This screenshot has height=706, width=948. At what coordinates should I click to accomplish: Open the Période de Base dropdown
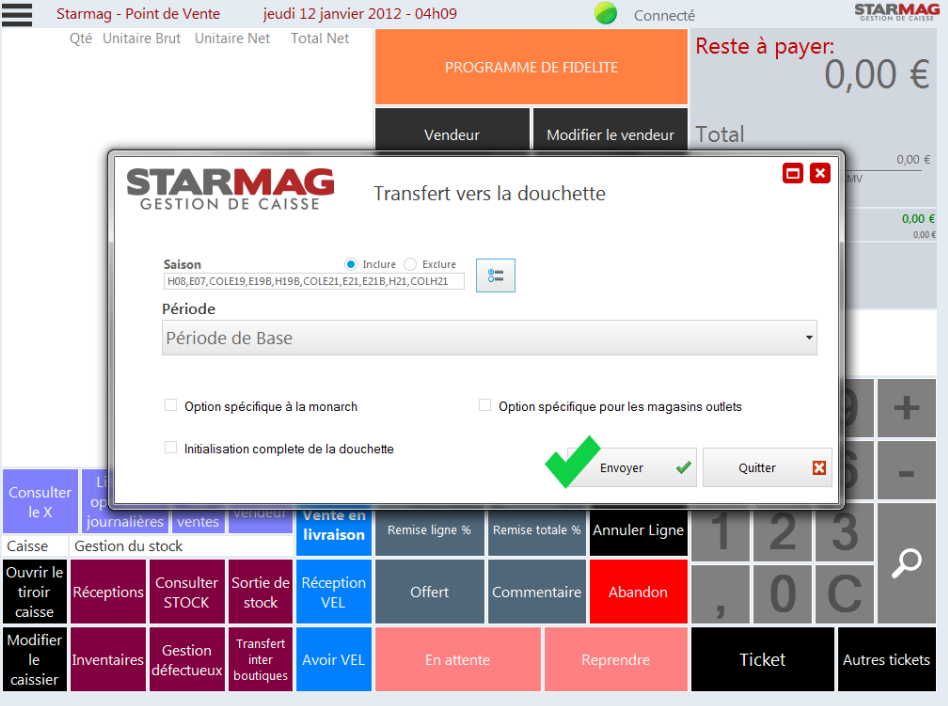click(490, 338)
